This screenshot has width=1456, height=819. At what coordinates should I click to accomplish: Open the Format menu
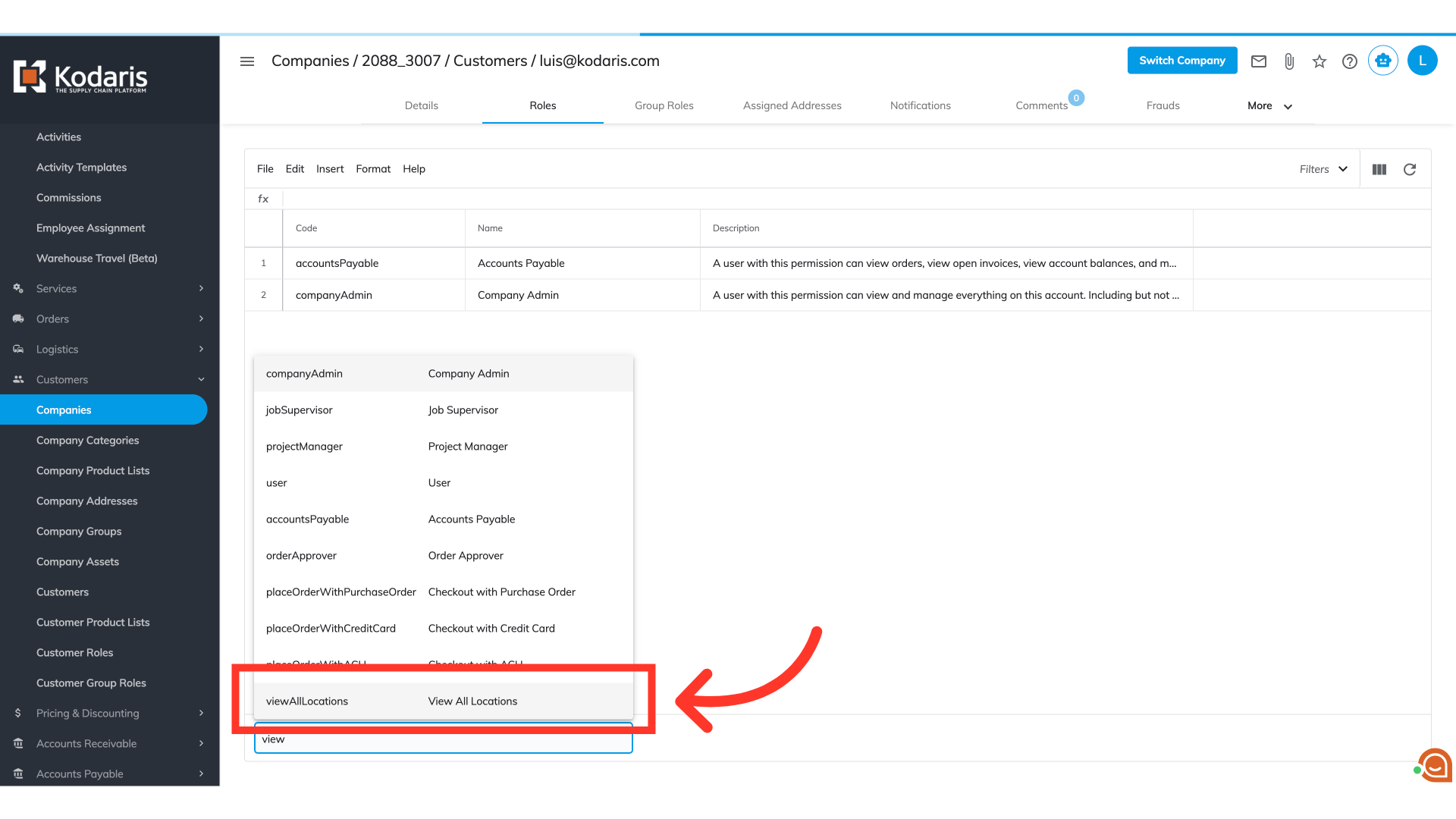(x=373, y=169)
